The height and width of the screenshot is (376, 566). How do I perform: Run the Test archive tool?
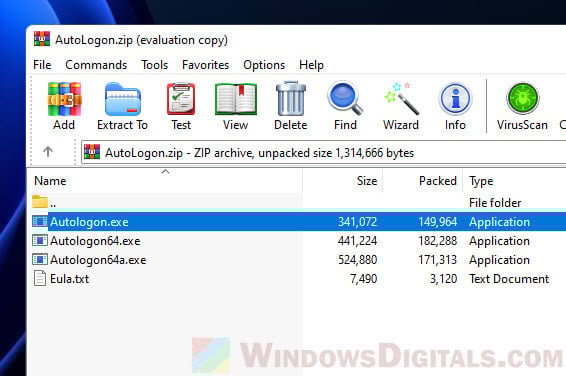point(181,99)
